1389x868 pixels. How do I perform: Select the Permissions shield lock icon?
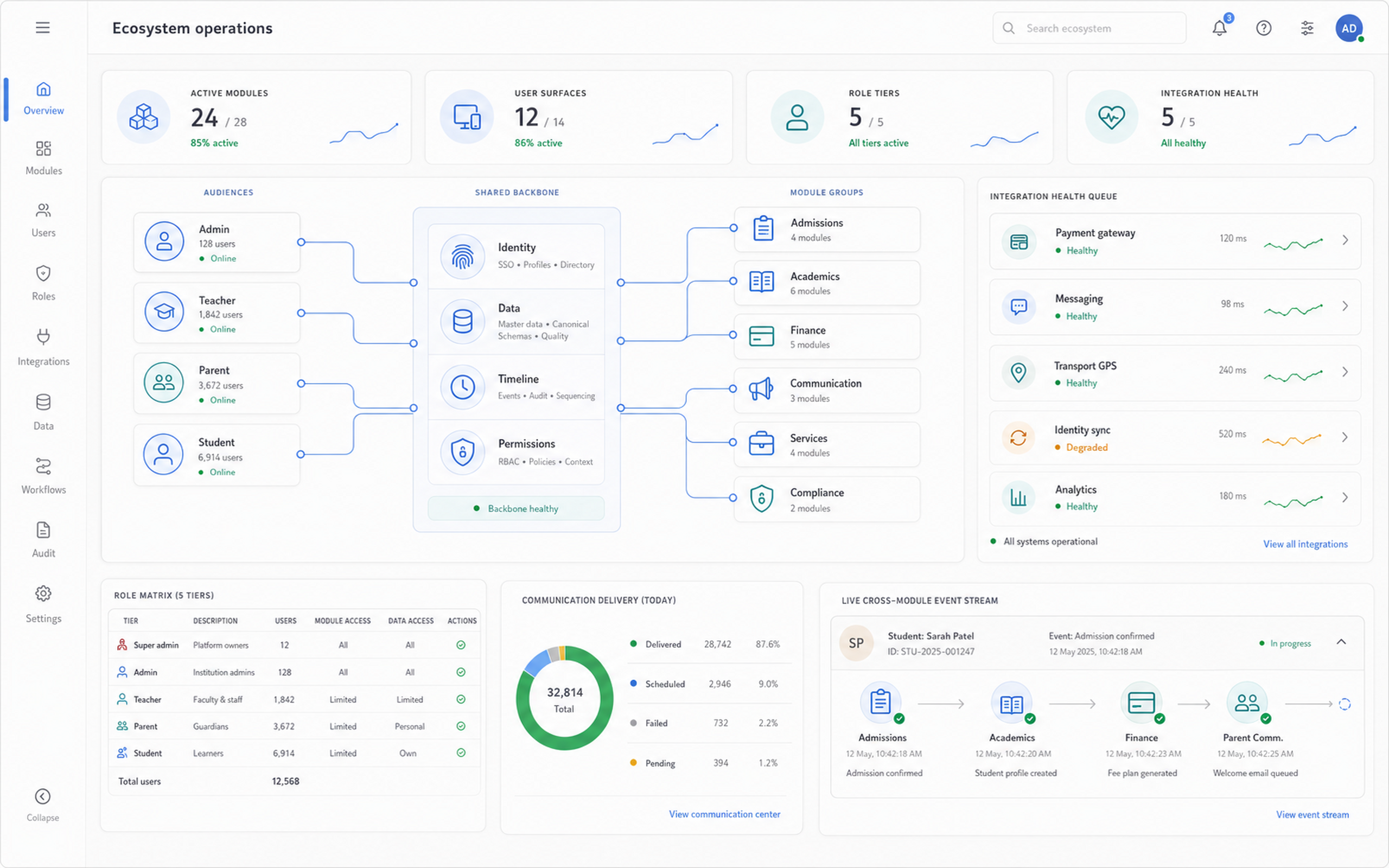pos(463,452)
